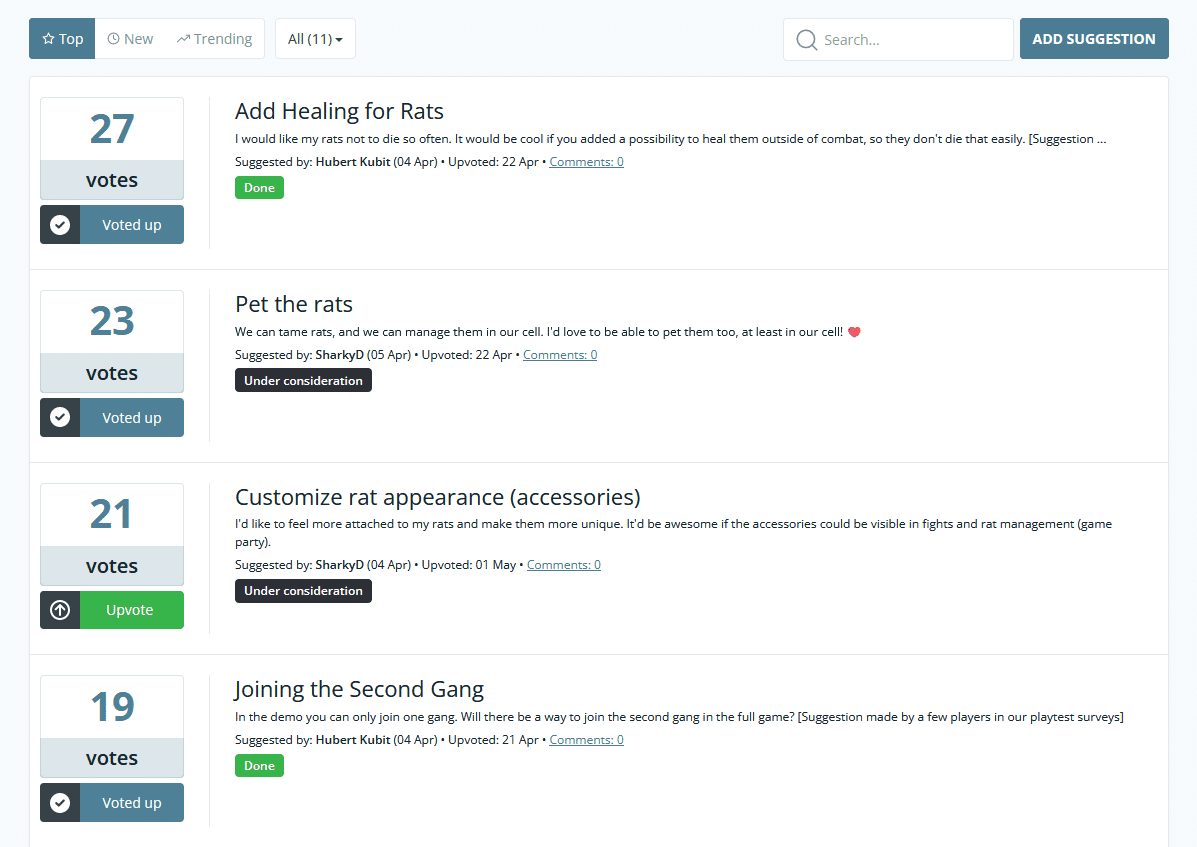Switch to the Trending tab
This screenshot has width=1197, height=847.
215,39
